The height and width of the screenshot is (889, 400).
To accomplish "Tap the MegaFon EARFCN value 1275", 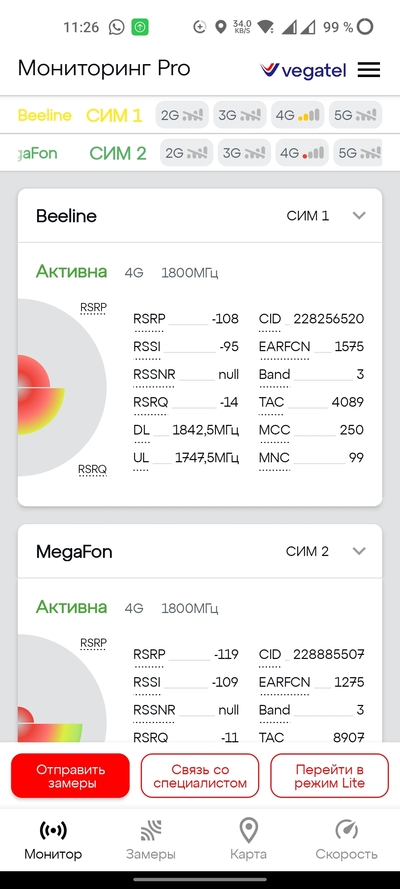I will [x=349, y=682].
